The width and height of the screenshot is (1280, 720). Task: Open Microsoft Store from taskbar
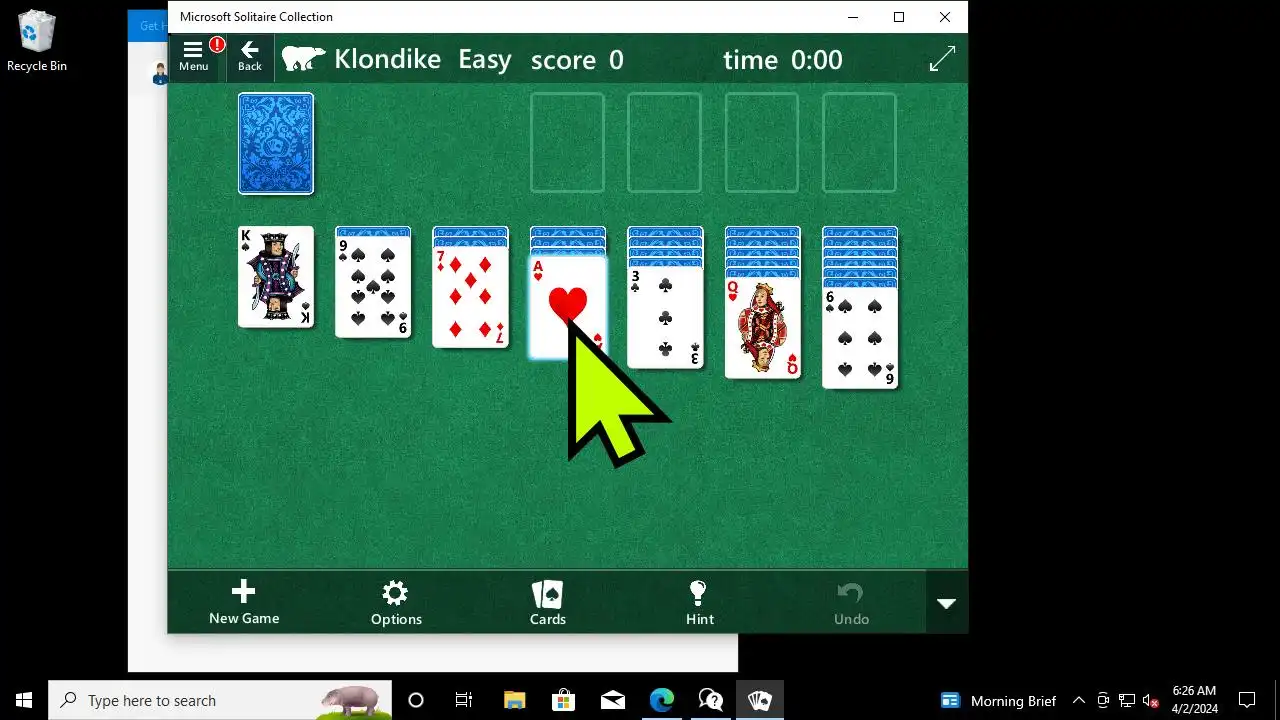[x=563, y=700]
